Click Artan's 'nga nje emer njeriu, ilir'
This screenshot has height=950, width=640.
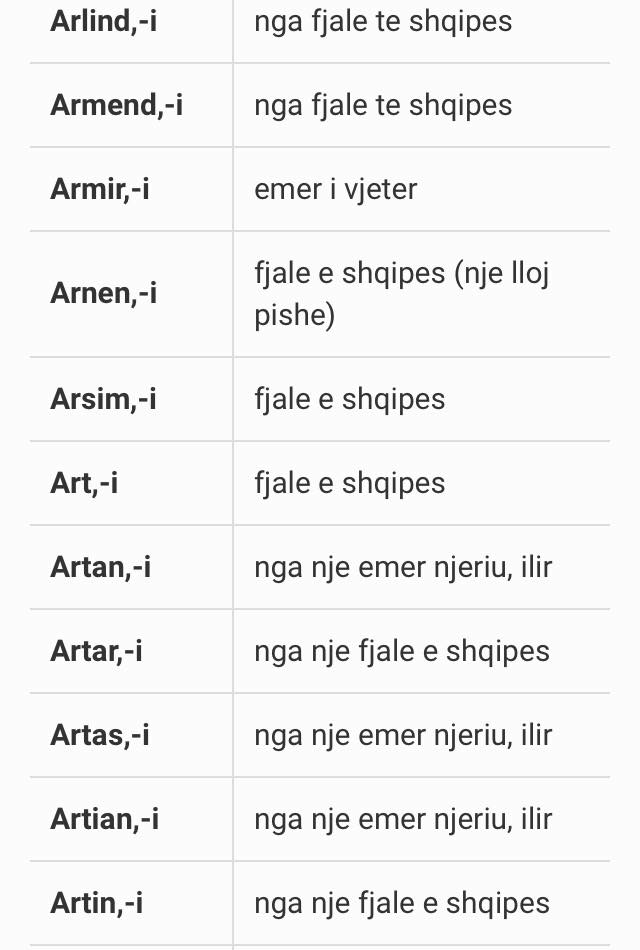click(403, 568)
